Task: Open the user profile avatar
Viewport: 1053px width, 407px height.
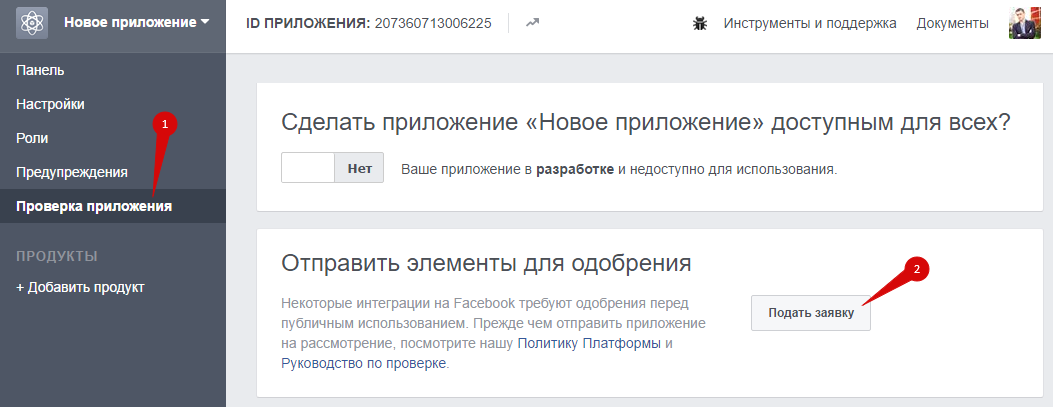Action: (1025, 22)
